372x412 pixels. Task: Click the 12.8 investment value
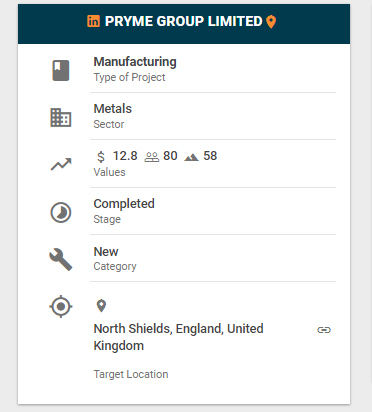tap(125, 156)
